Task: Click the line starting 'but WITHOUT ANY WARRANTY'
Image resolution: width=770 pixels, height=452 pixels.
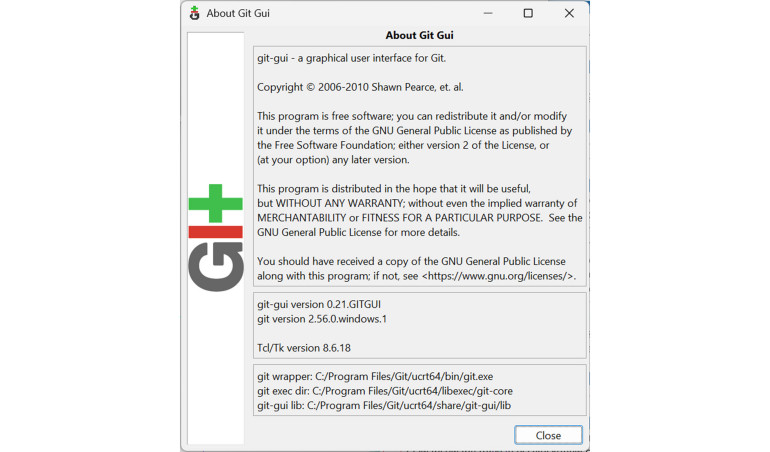Action: click(x=417, y=203)
